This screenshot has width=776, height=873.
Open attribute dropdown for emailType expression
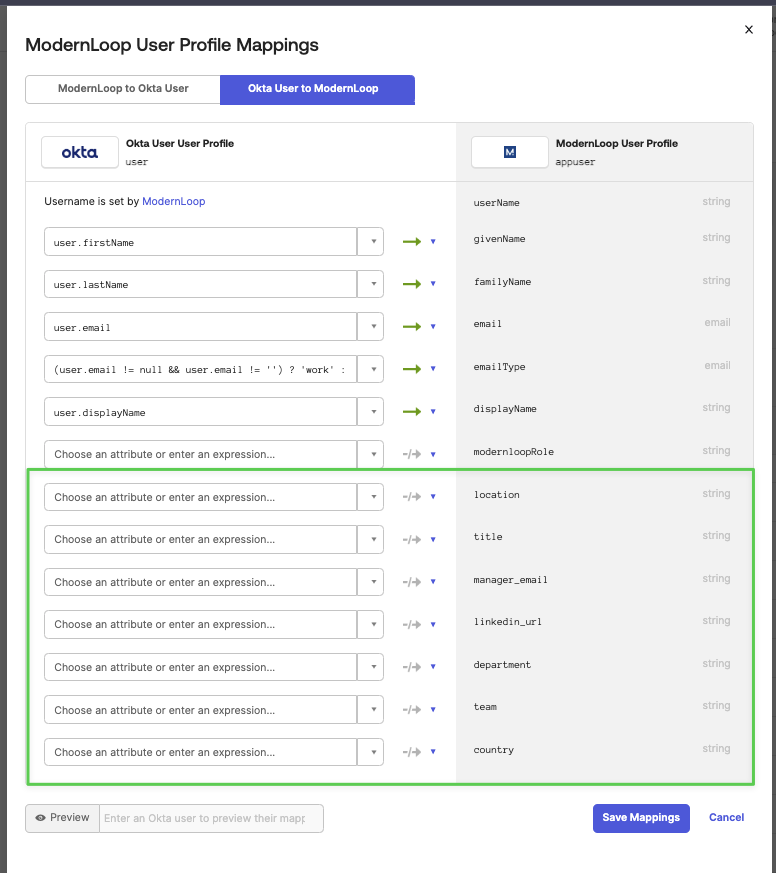point(370,369)
